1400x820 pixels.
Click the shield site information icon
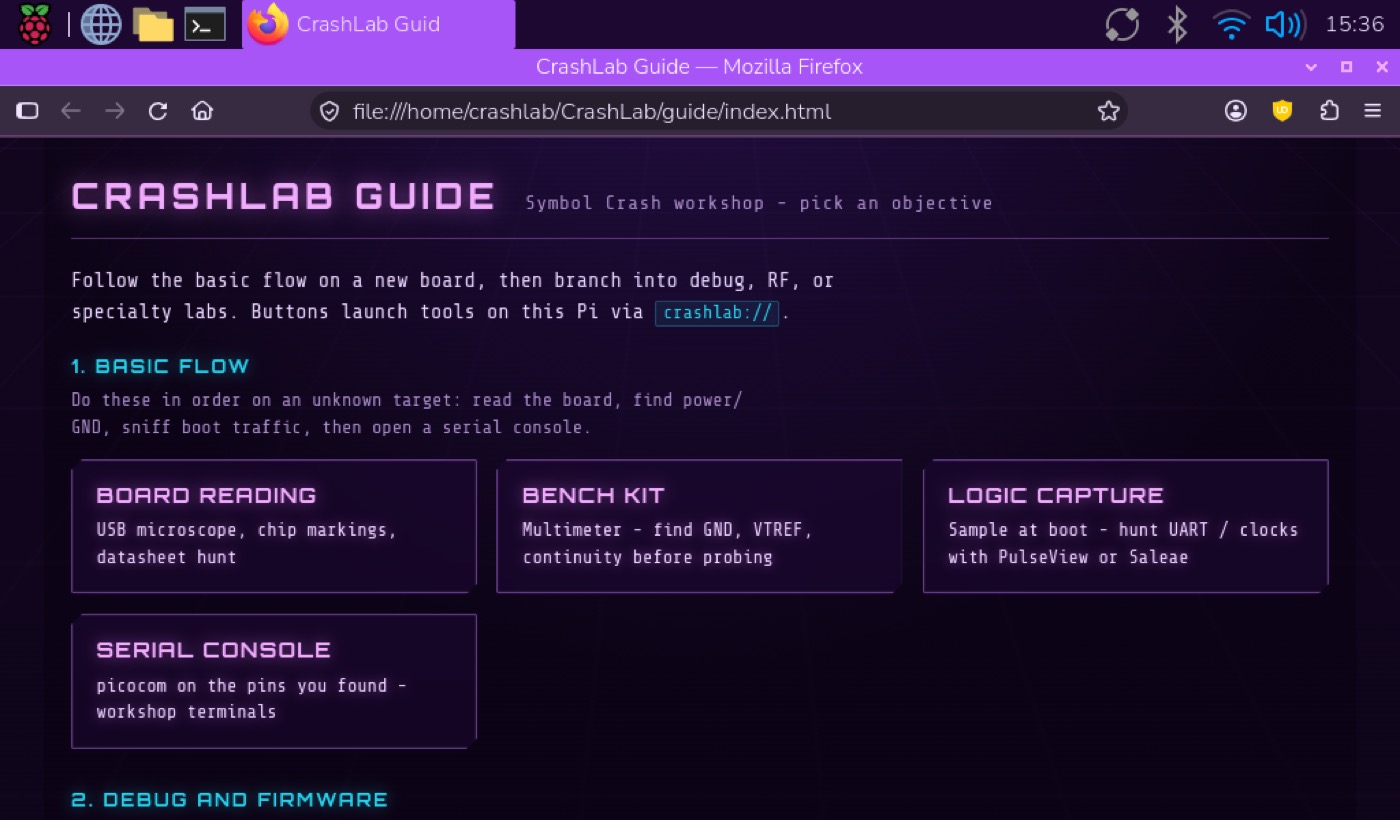(330, 111)
